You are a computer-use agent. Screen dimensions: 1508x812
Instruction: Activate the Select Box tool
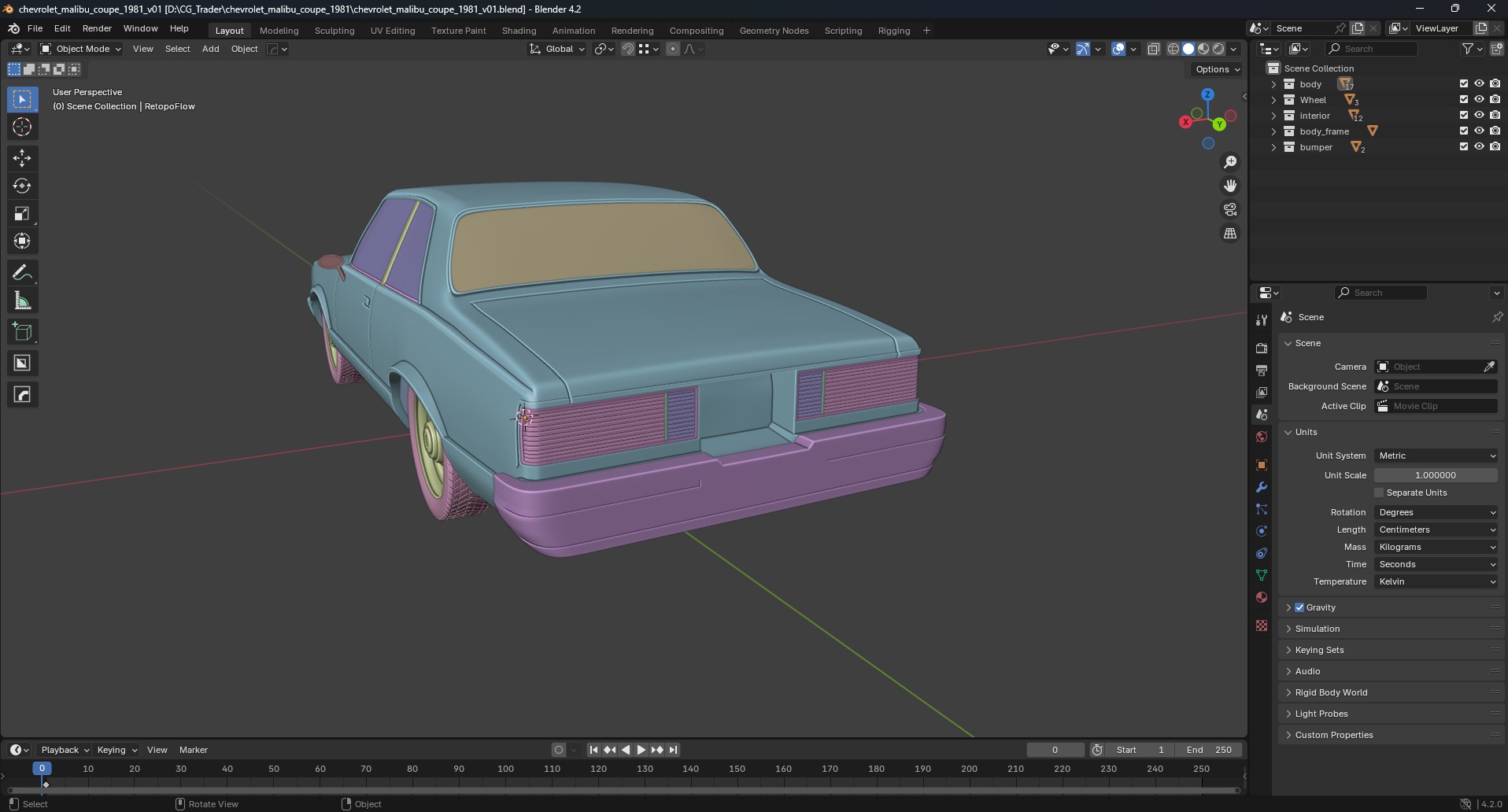22,99
